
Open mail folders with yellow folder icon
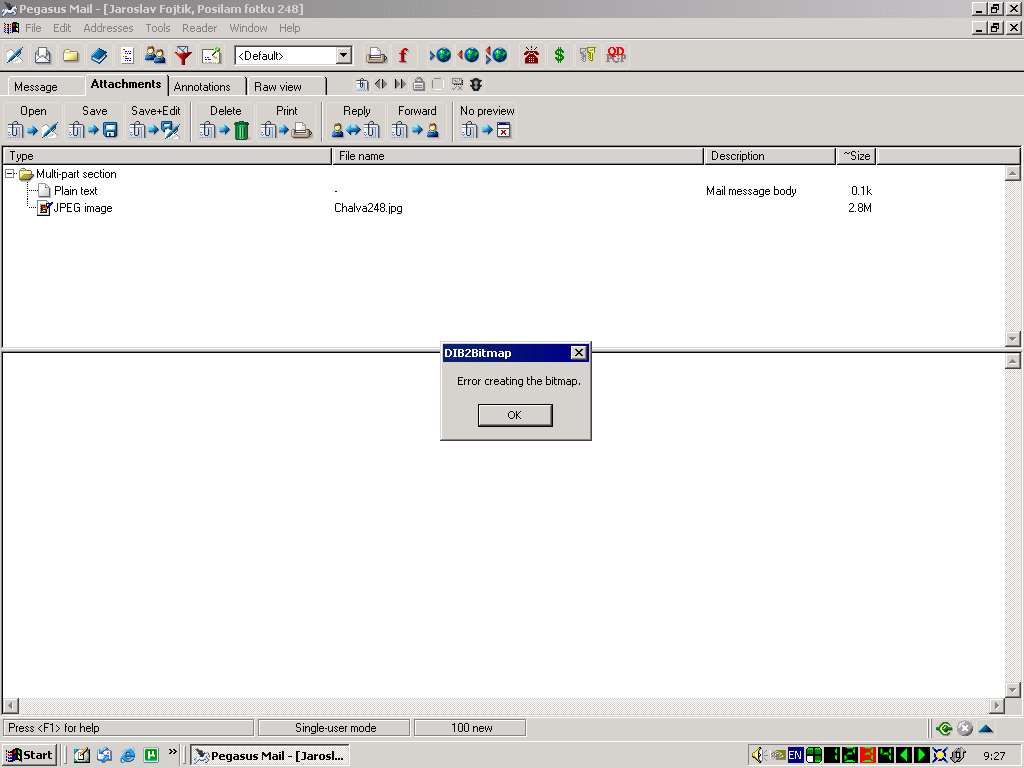click(71, 56)
